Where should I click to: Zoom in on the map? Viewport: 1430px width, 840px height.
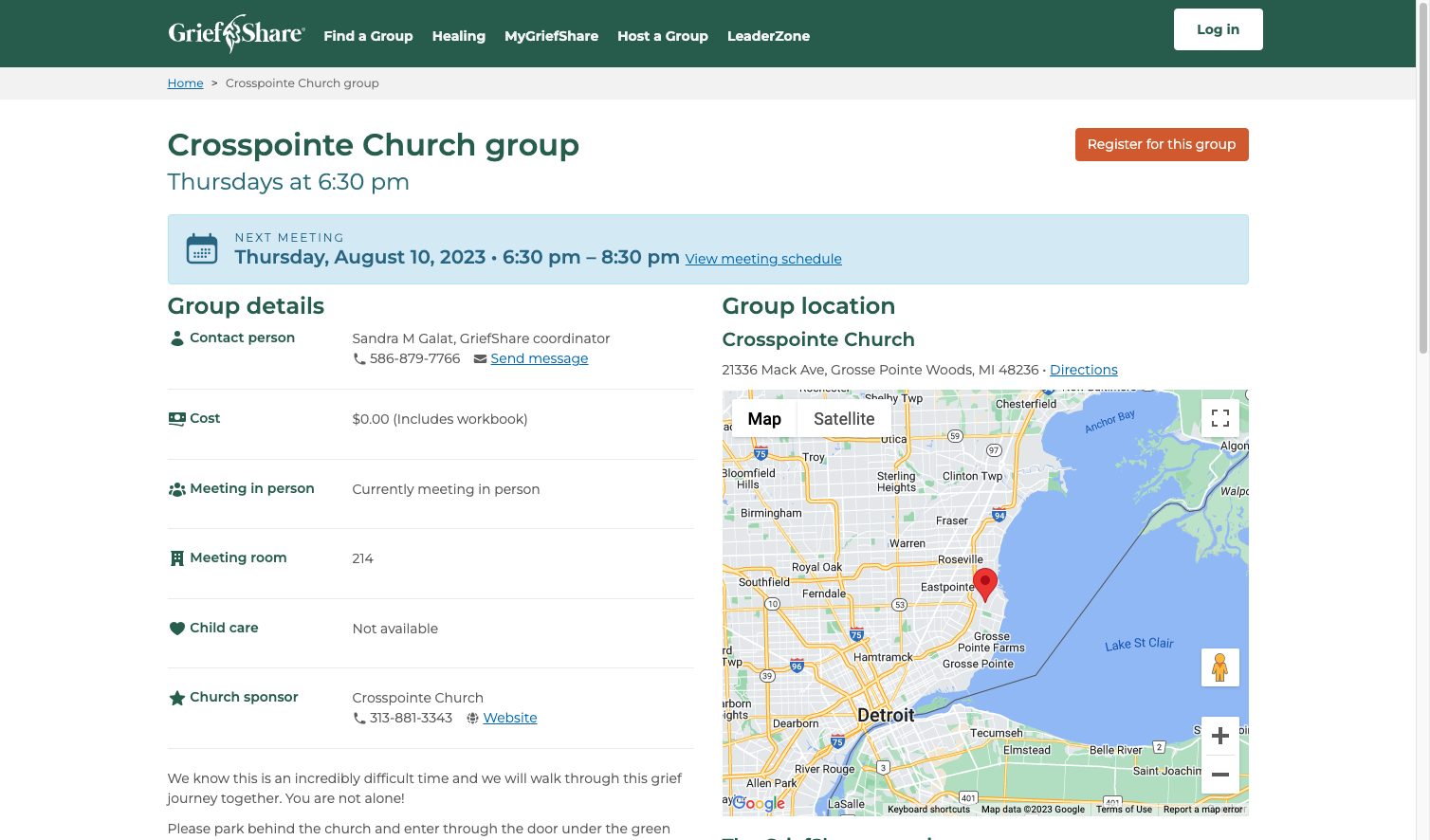1220,736
